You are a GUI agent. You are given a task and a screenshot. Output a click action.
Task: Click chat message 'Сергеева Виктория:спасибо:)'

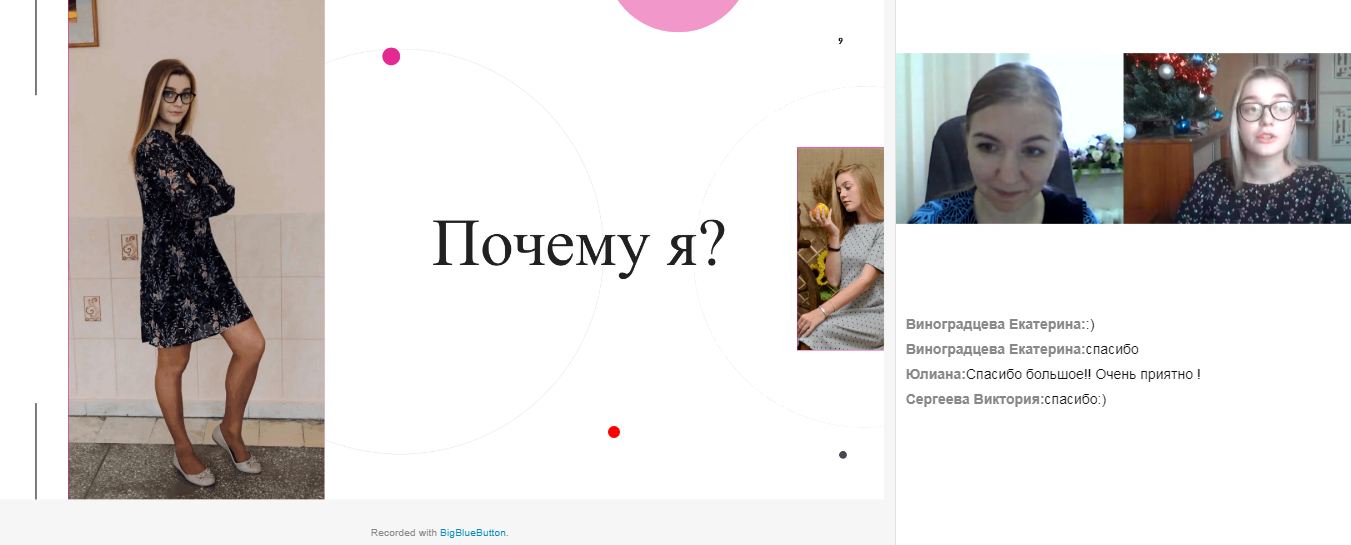coord(1006,400)
